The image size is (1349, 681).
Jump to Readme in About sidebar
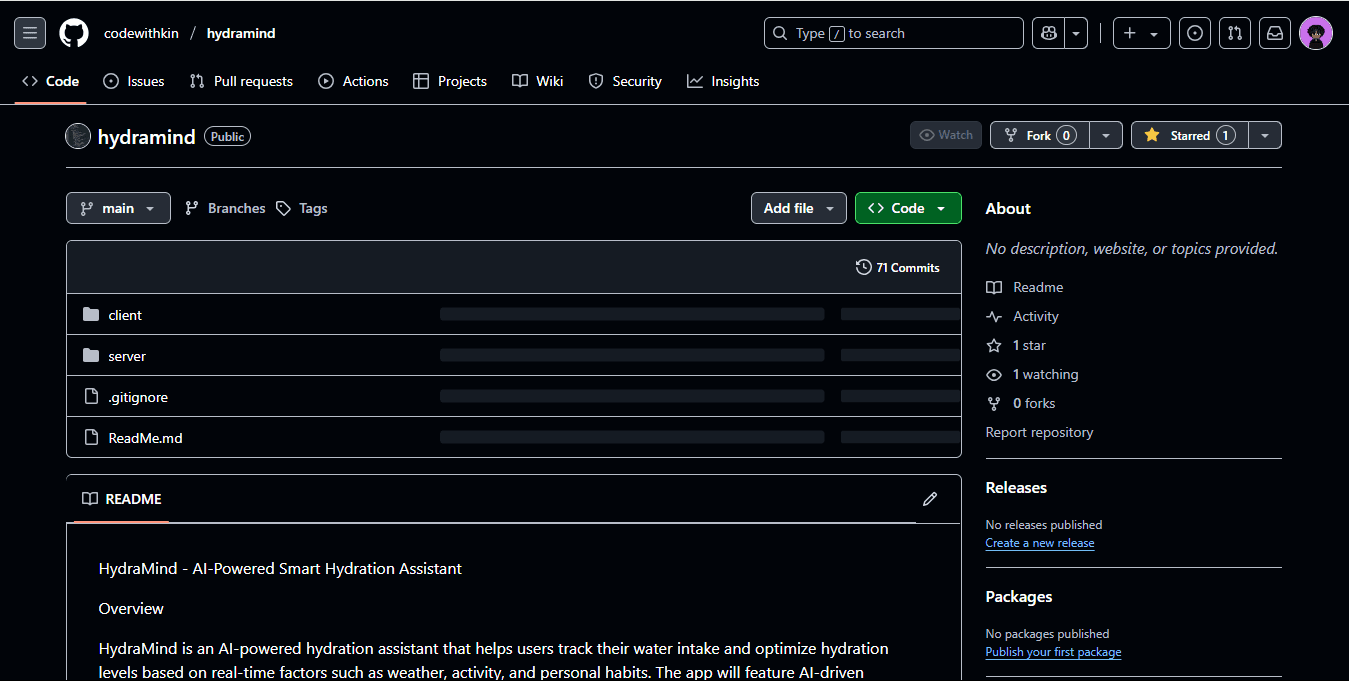coord(1025,287)
